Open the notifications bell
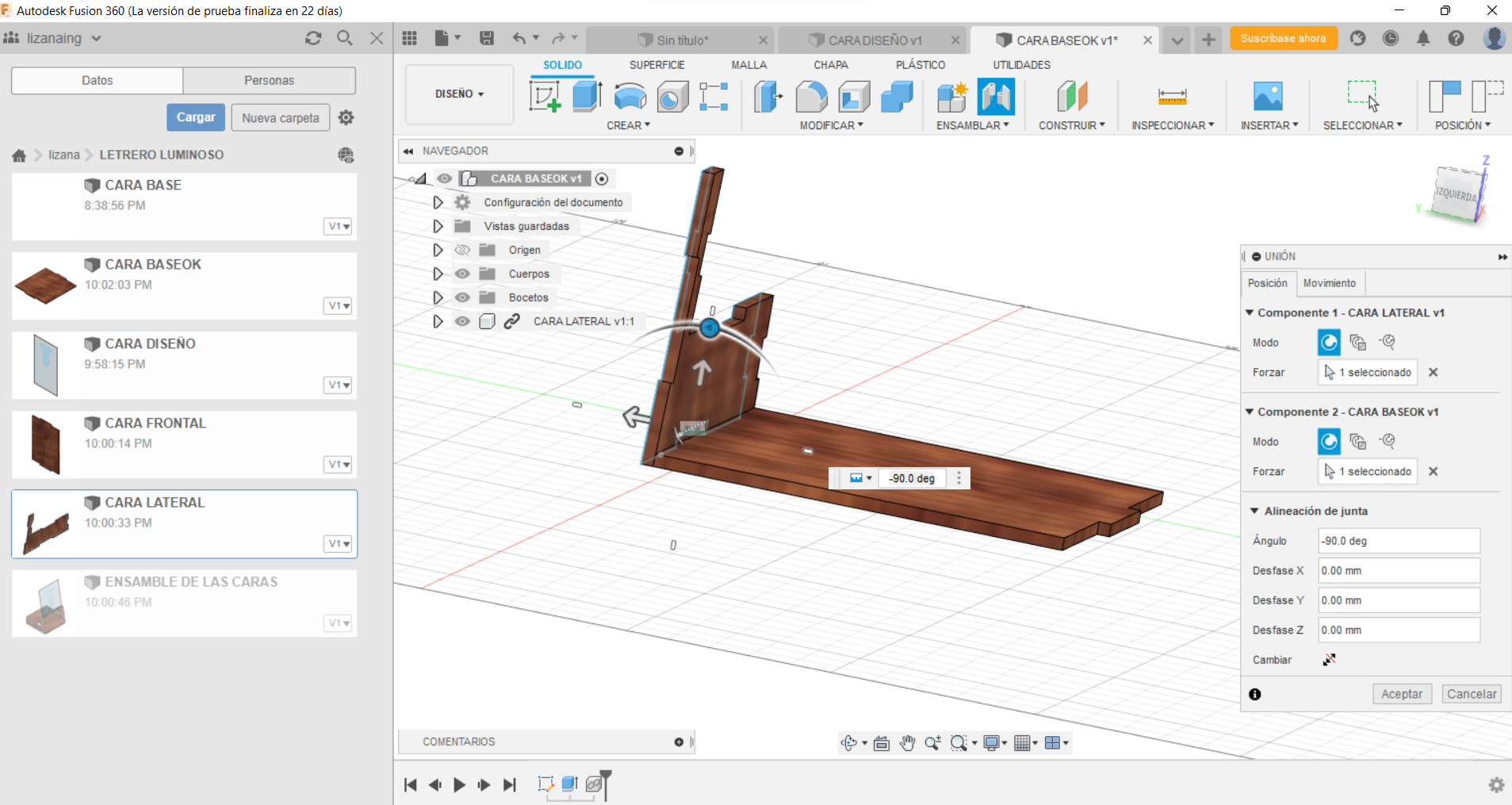The width and height of the screenshot is (1512, 805). point(1423,38)
